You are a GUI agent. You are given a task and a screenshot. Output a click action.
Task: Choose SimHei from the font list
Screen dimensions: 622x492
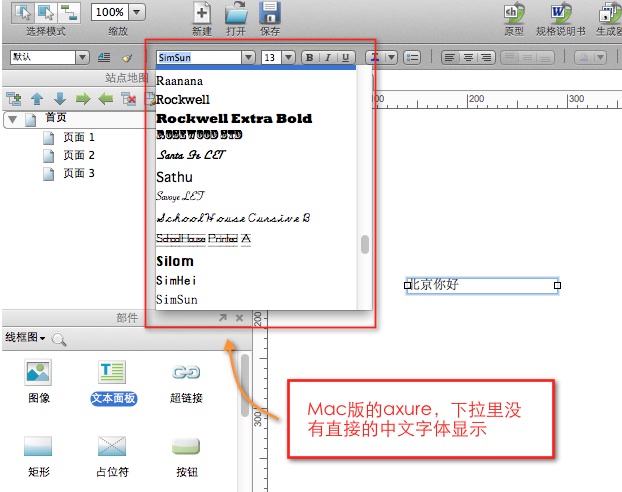[177, 281]
